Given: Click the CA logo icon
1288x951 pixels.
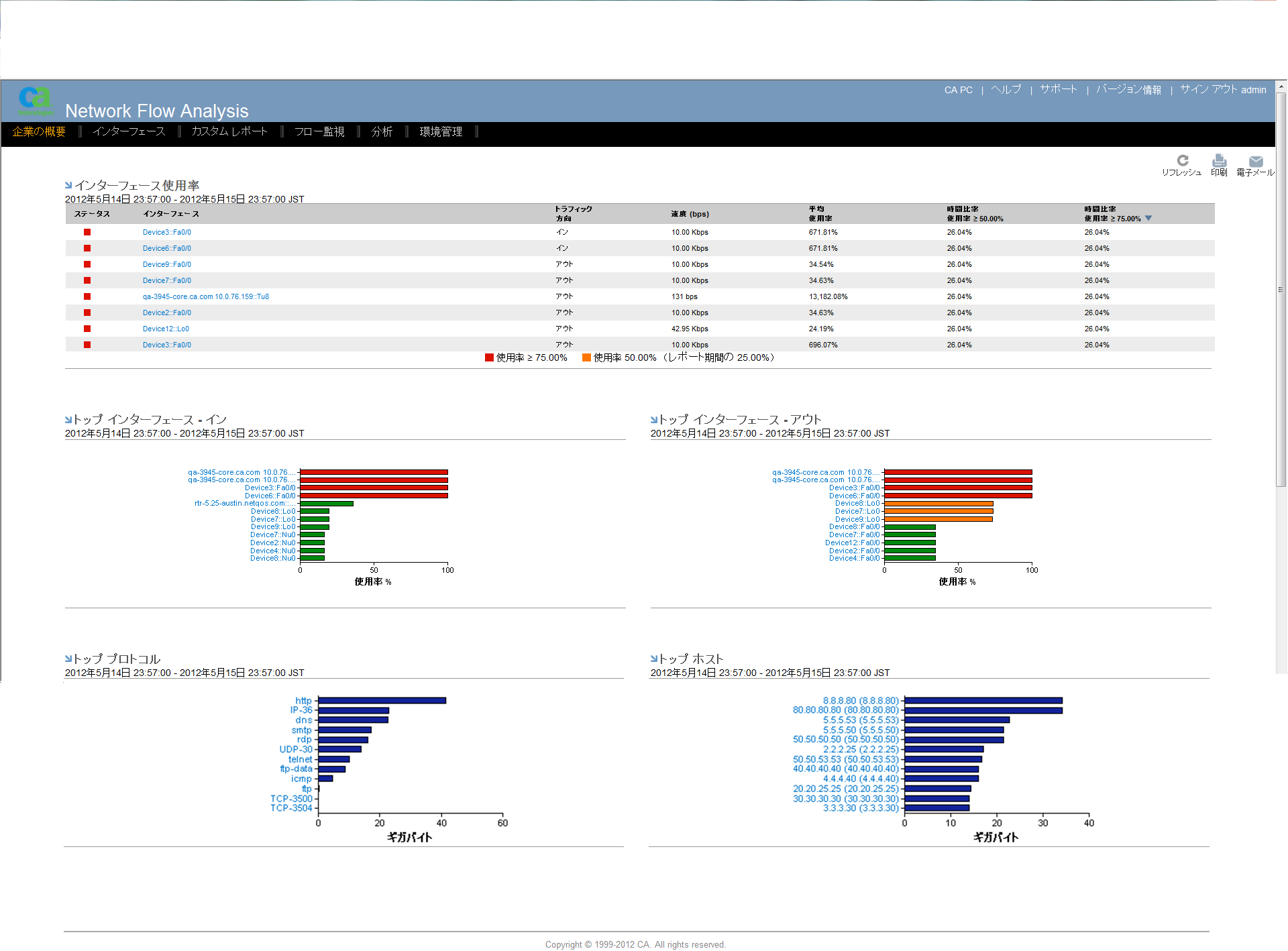Looking at the screenshot, I should (34, 99).
